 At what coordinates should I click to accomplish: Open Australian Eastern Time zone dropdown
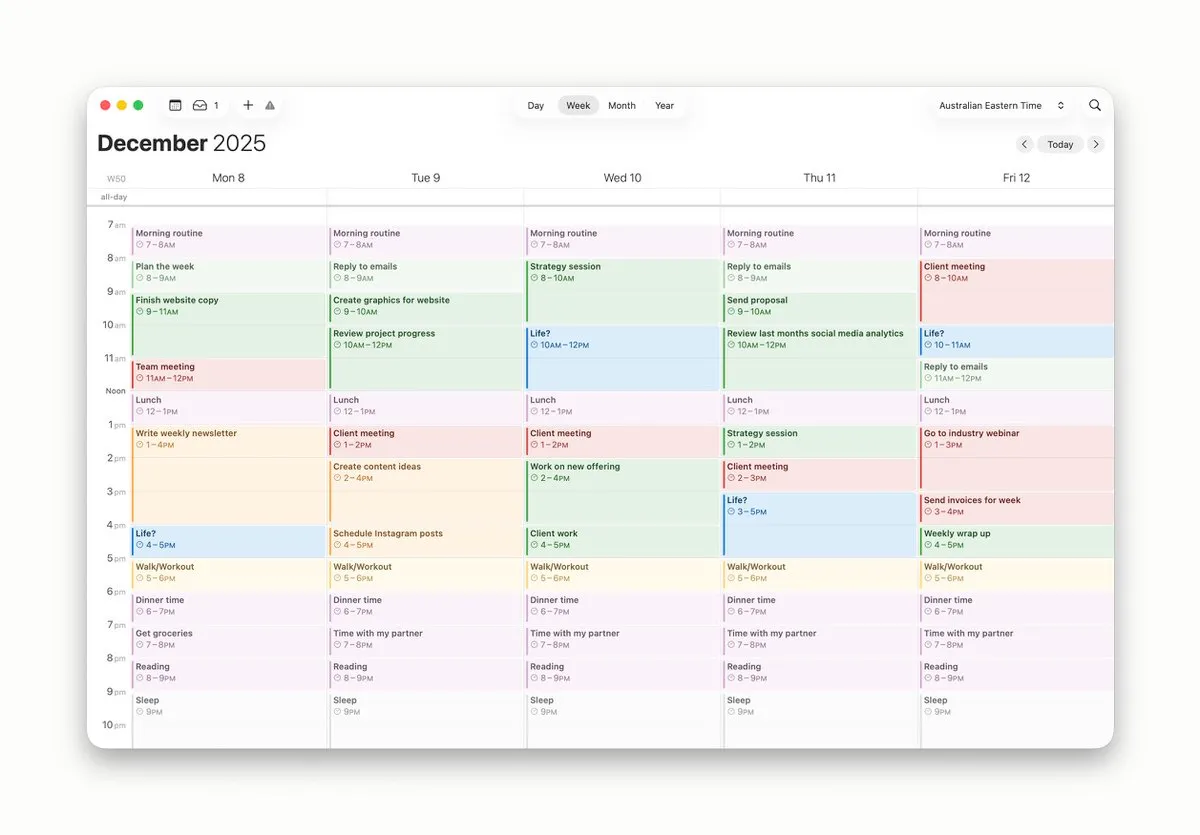1002,105
